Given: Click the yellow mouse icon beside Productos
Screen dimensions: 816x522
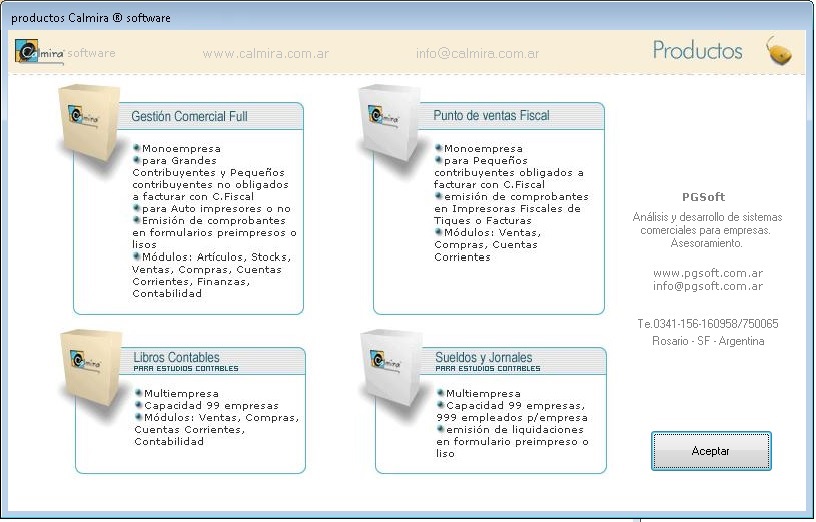Looking at the screenshot, I should point(779,51).
